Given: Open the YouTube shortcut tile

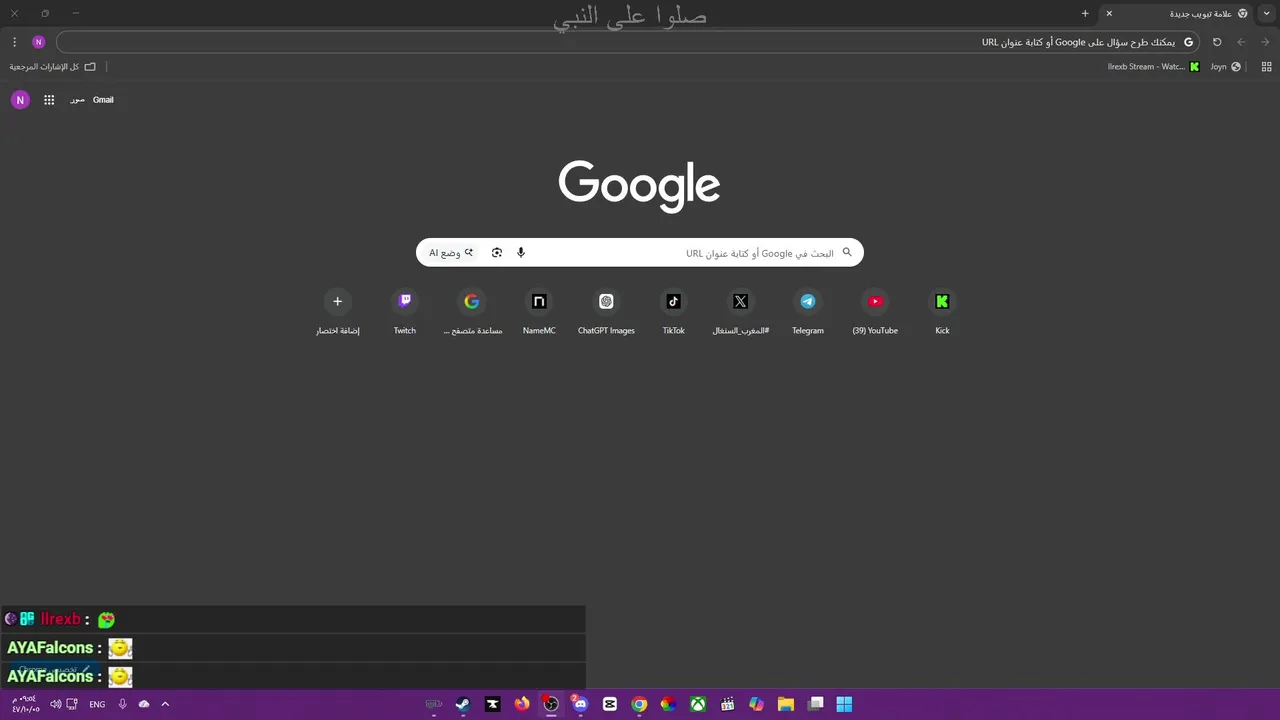Looking at the screenshot, I should (x=875, y=301).
